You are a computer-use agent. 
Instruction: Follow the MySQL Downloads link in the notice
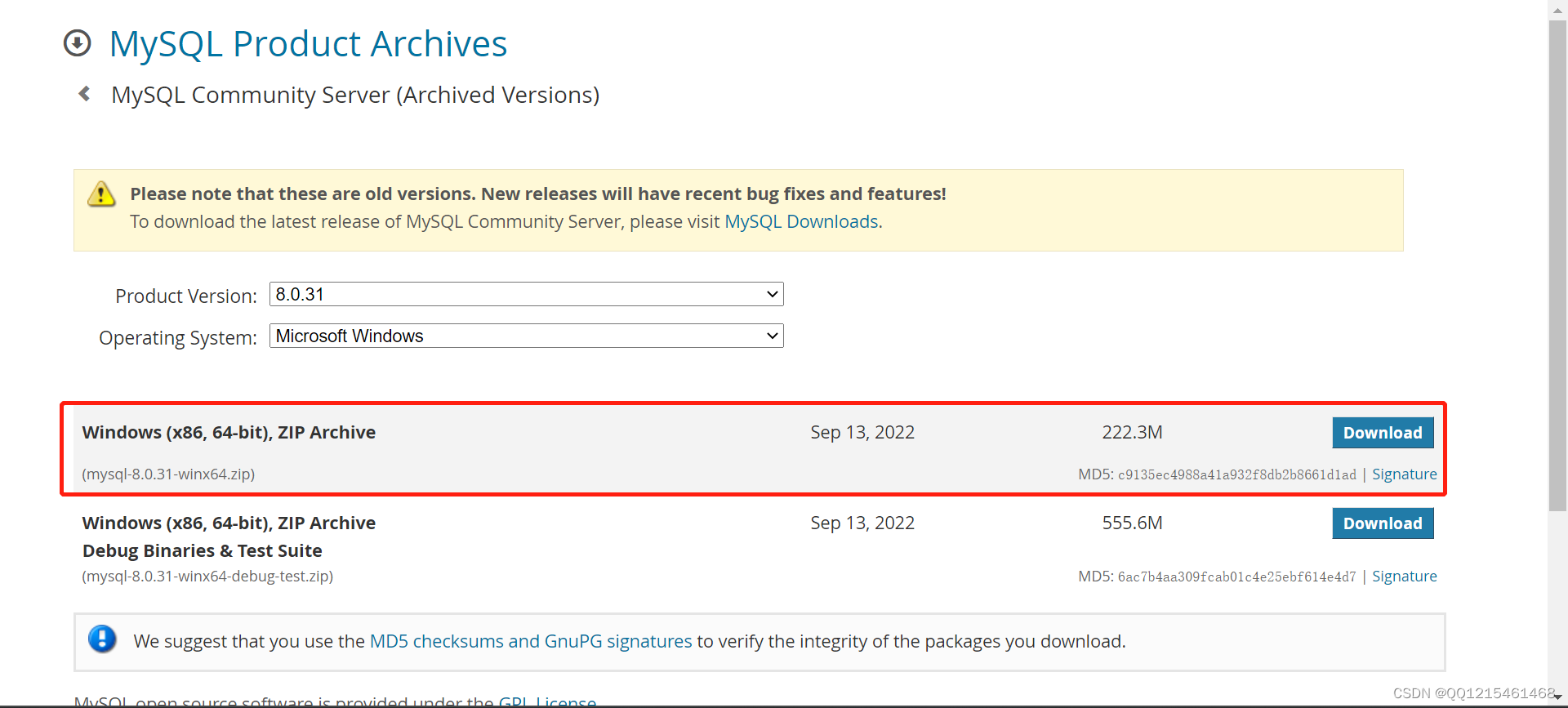[801, 221]
